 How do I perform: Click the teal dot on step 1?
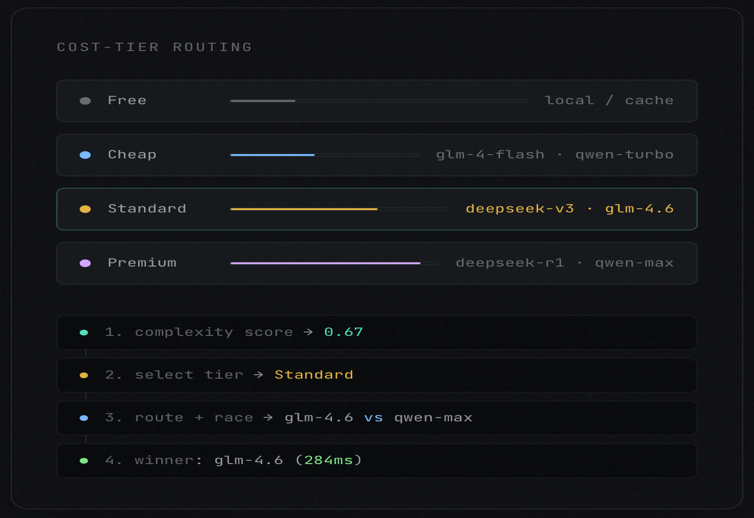[84, 332]
